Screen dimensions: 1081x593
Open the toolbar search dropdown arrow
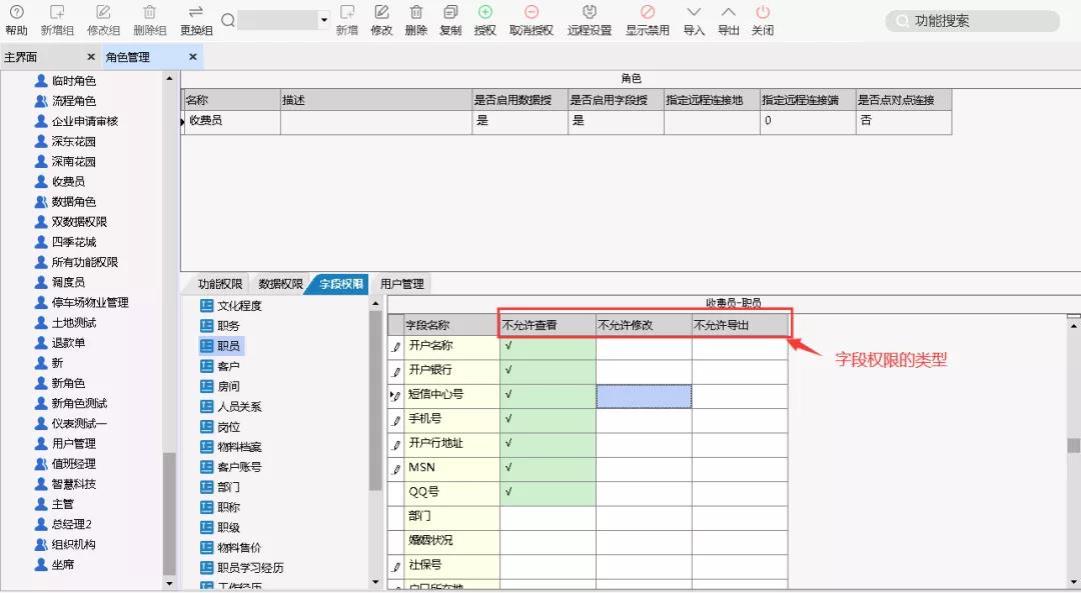pos(323,21)
